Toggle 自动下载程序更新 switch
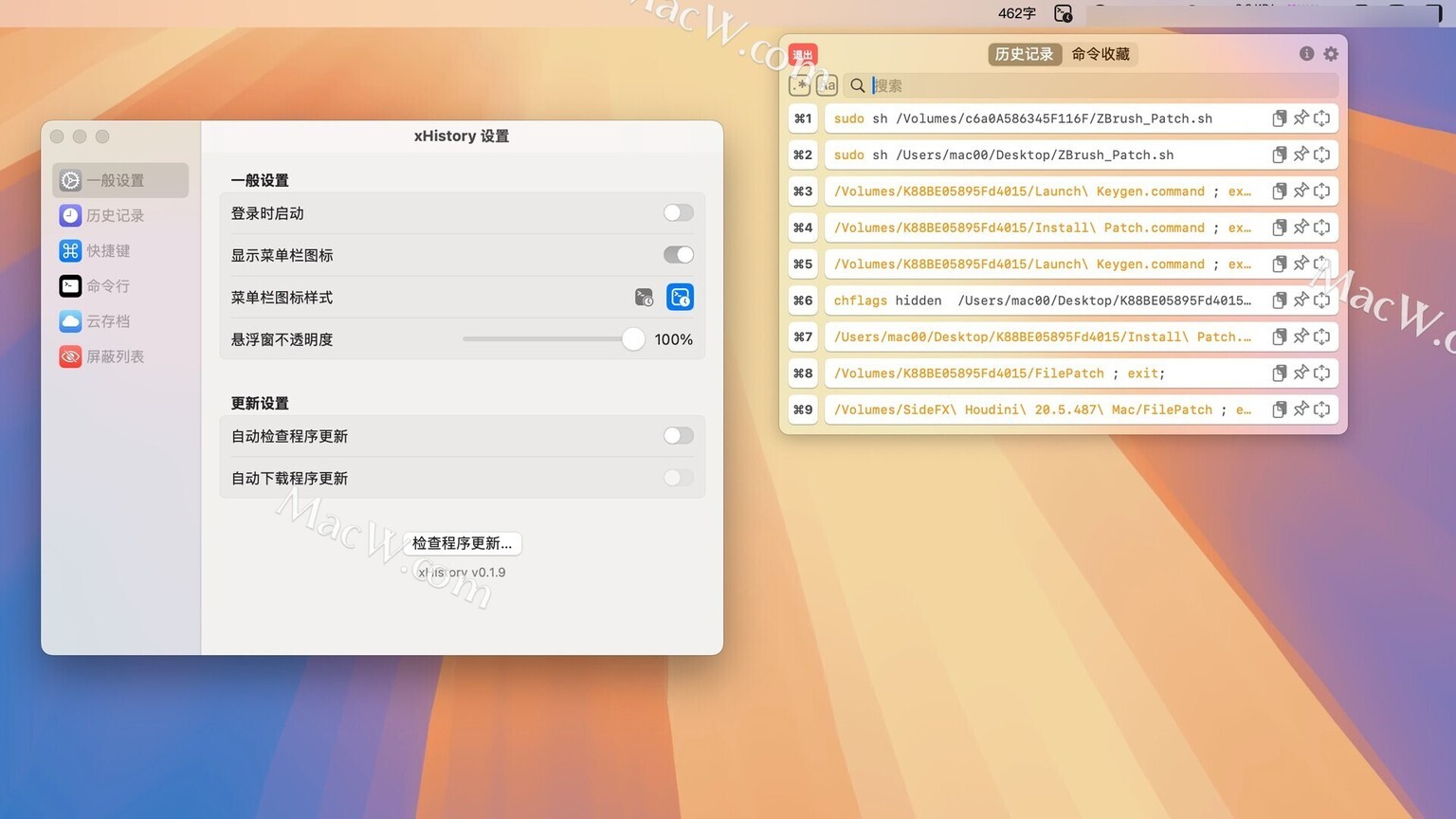The width and height of the screenshot is (1456, 819). (x=679, y=478)
